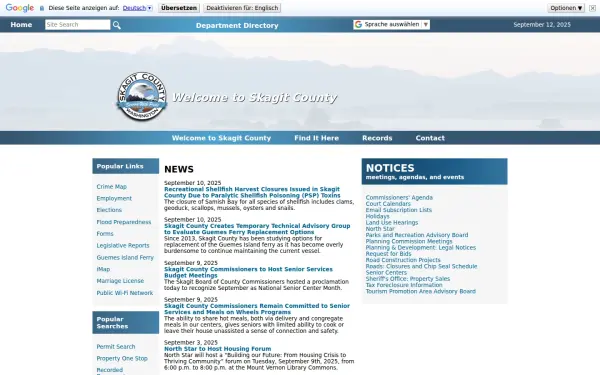The height and width of the screenshot is (375, 600).
Task: Click the Skagit County seal logo
Action: pyautogui.click(x=142, y=96)
